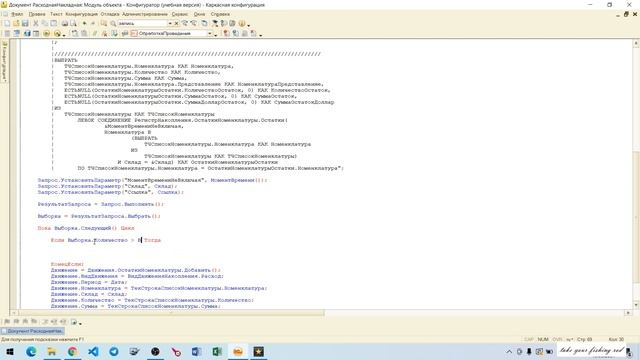This screenshot has width=640, height=360.
Task: Click the help question-mark icon
Action: click(x=242, y=24)
